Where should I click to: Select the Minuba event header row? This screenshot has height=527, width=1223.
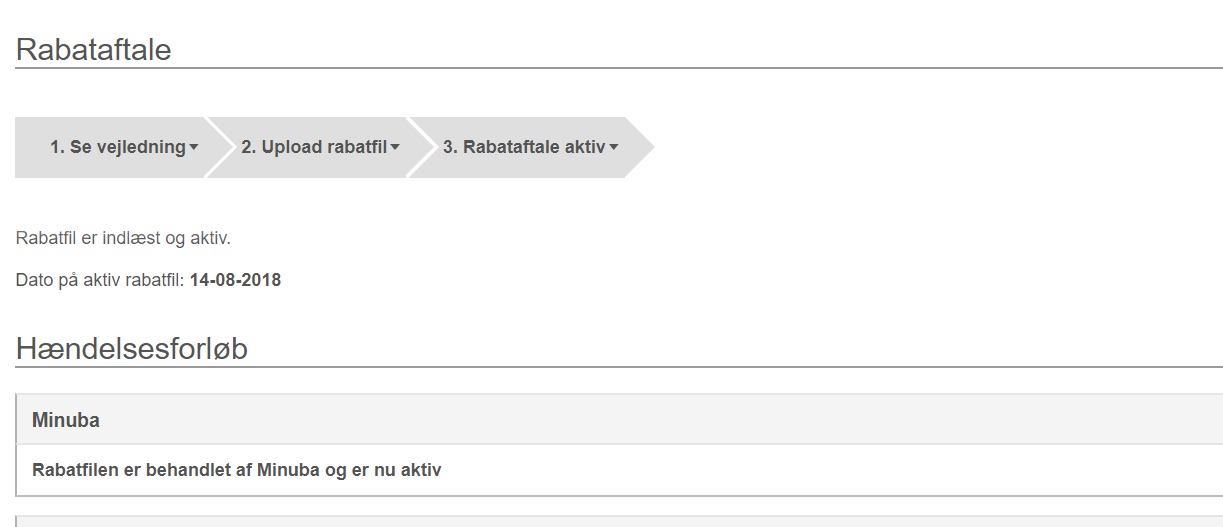point(619,420)
